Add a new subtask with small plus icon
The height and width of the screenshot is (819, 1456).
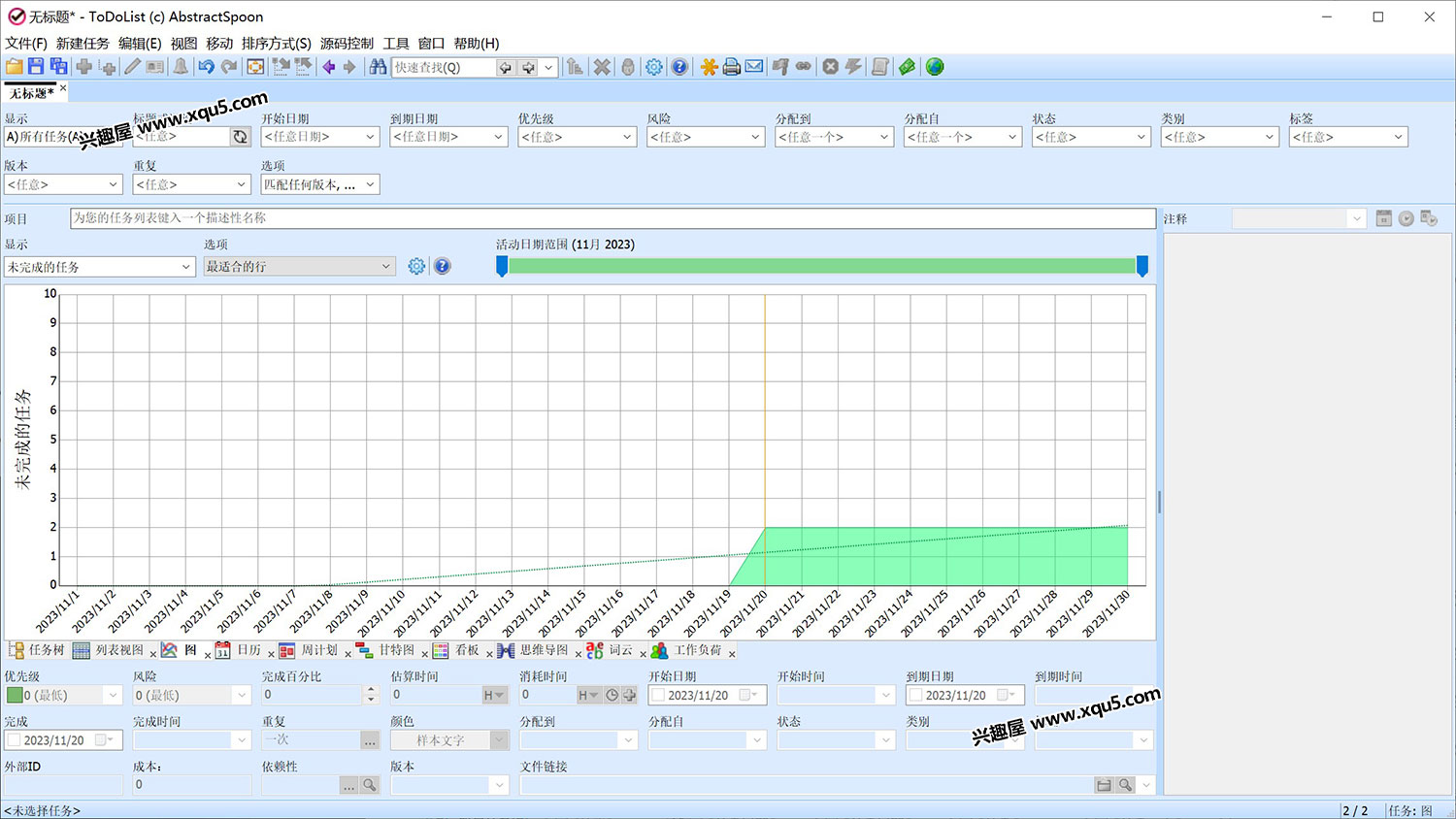tap(108, 68)
